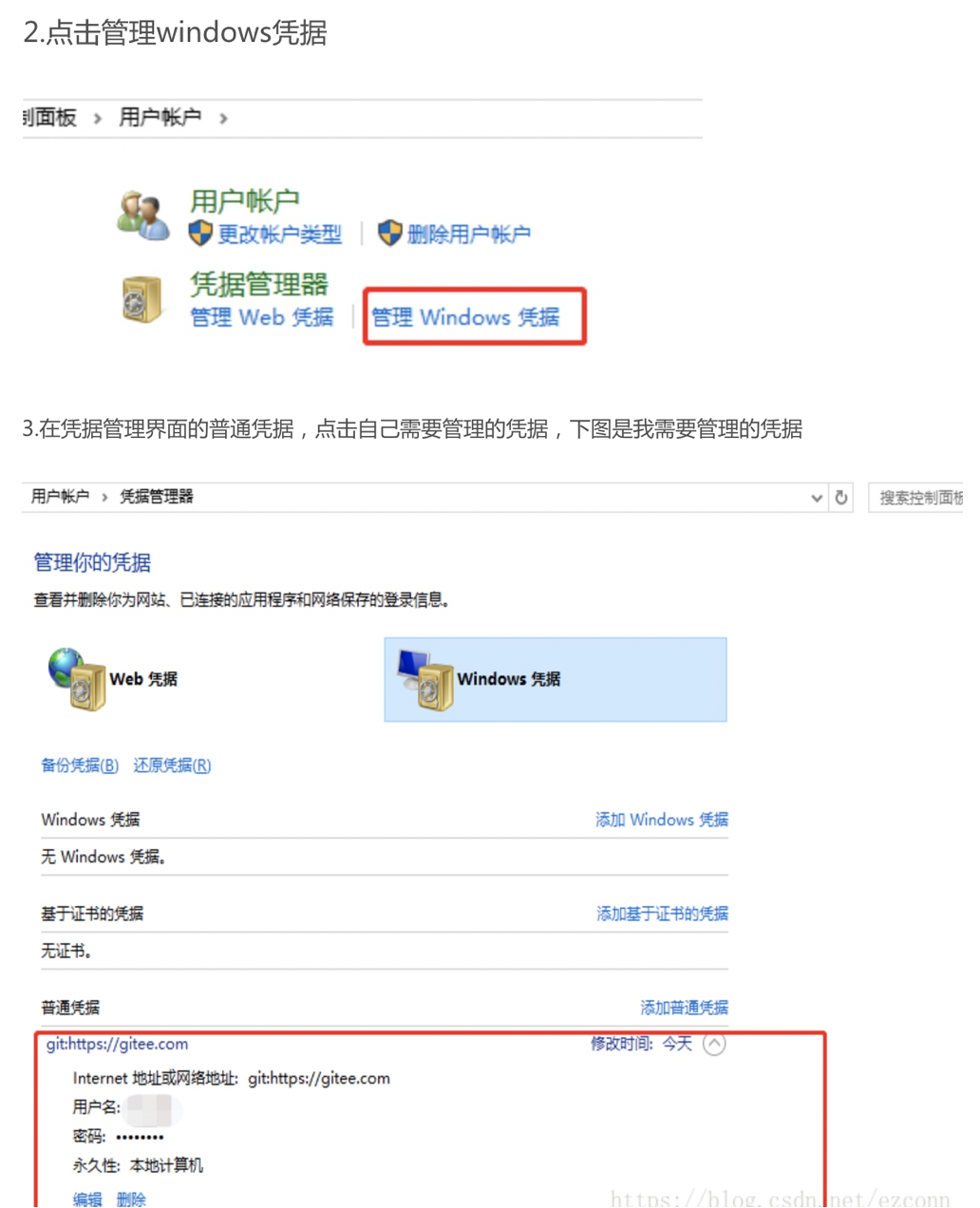Click shield icon beside 更改帐户类型

coord(199,233)
